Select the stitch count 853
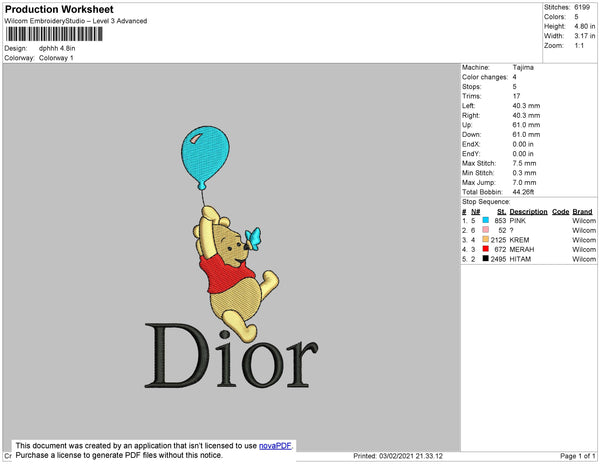Screen dimensions: 600x464 tap(500, 221)
